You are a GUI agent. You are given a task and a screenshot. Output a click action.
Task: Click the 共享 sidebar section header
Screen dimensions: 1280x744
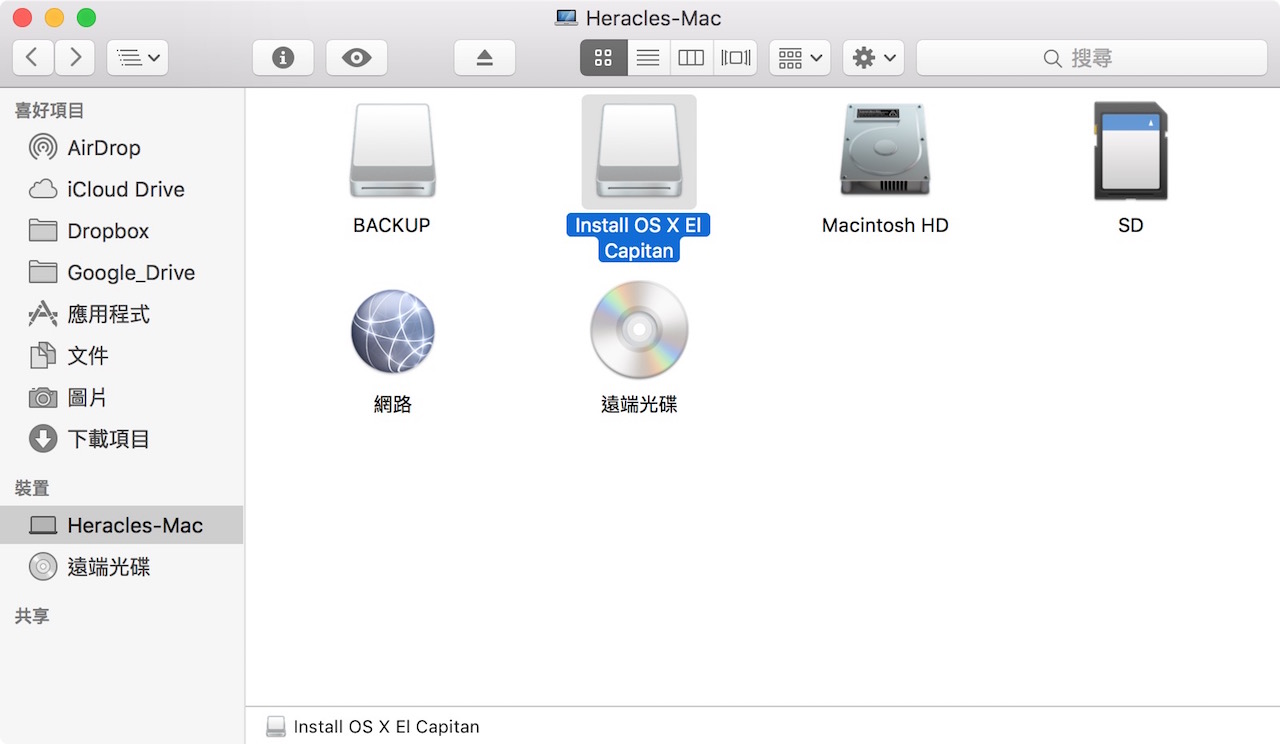32,616
